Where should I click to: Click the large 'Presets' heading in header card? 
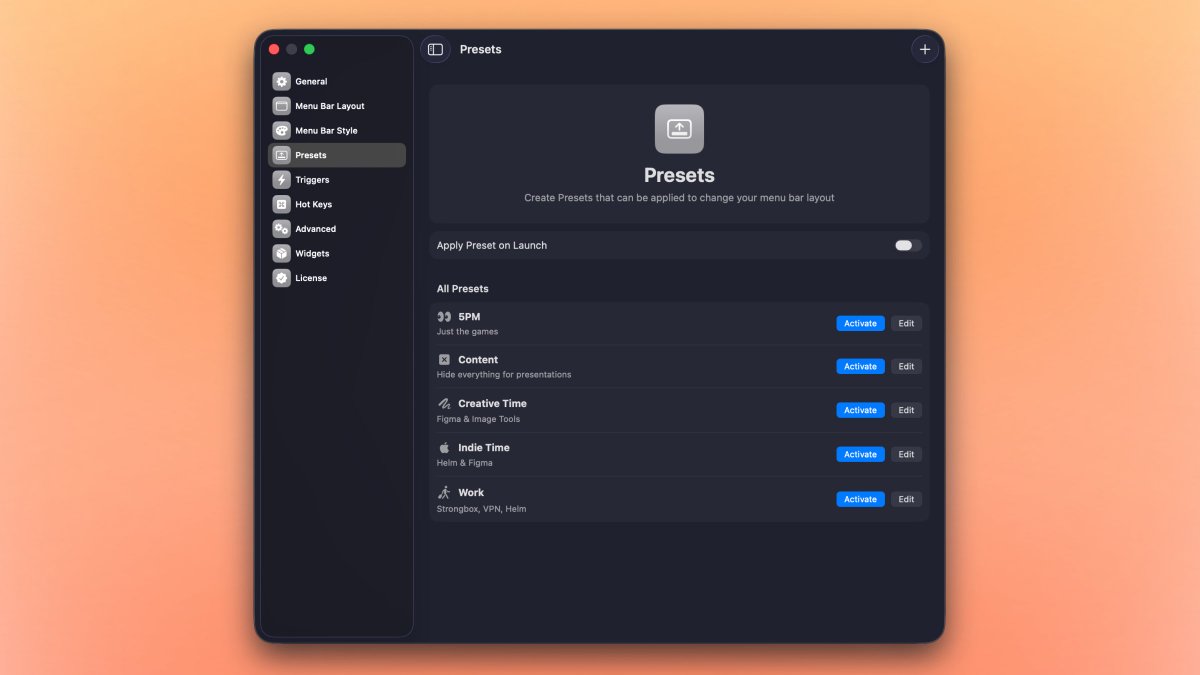[x=679, y=175]
